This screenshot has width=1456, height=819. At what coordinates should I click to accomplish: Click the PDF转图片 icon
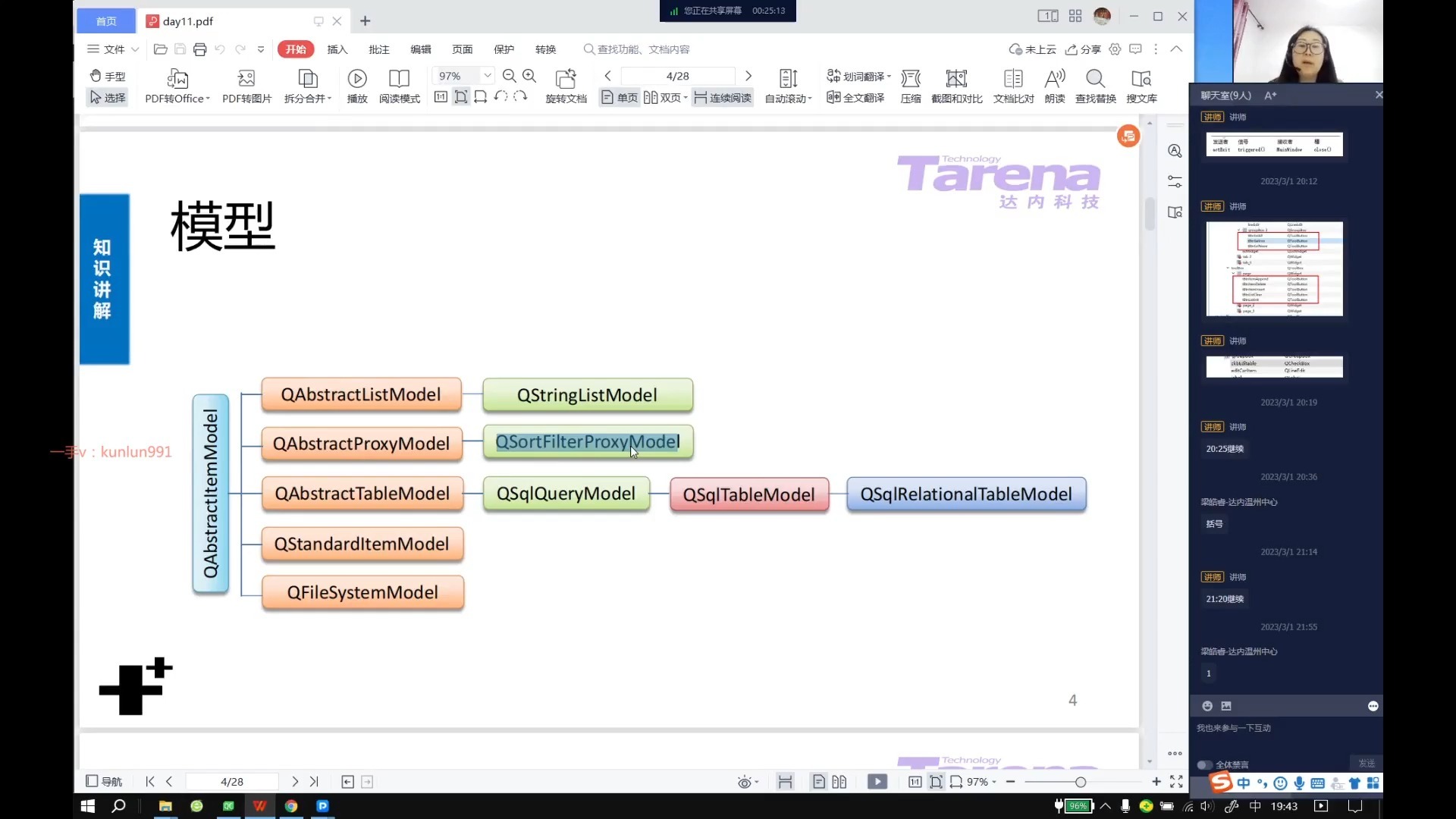(x=246, y=79)
